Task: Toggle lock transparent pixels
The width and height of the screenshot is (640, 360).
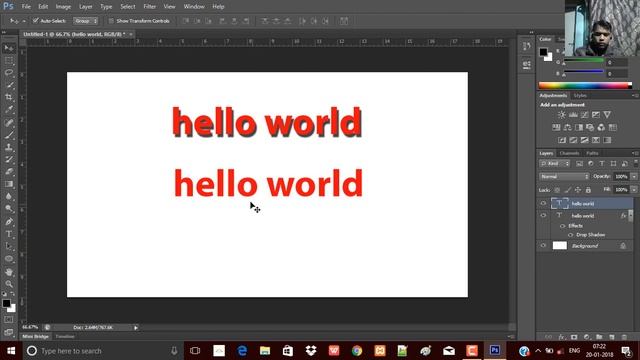Action: tap(557, 190)
